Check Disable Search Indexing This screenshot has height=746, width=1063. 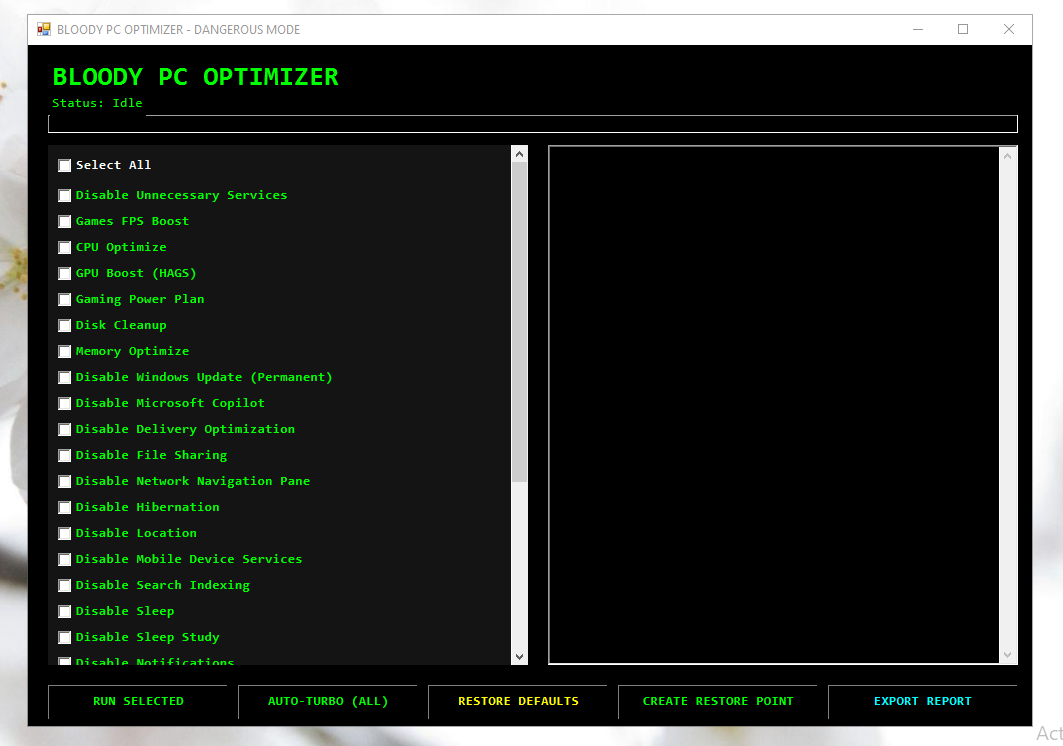pyautogui.click(x=65, y=585)
